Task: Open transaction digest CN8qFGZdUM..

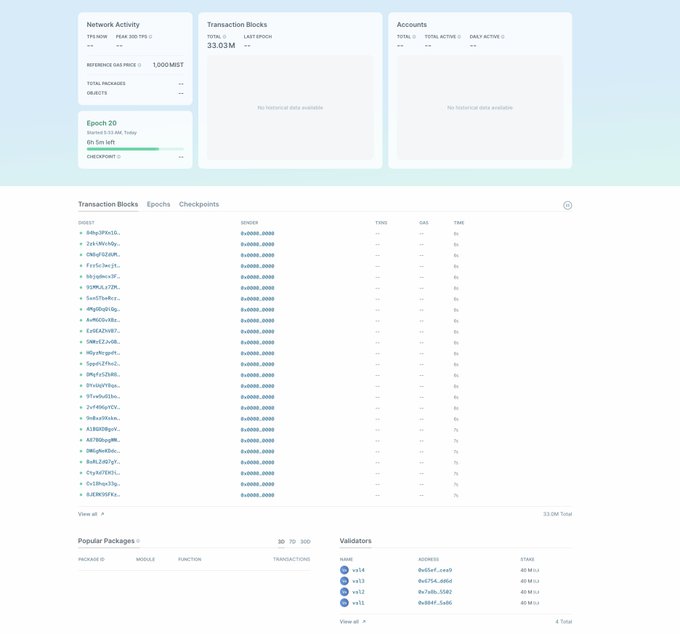Action: pyautogui.click(x=103, y=255)
